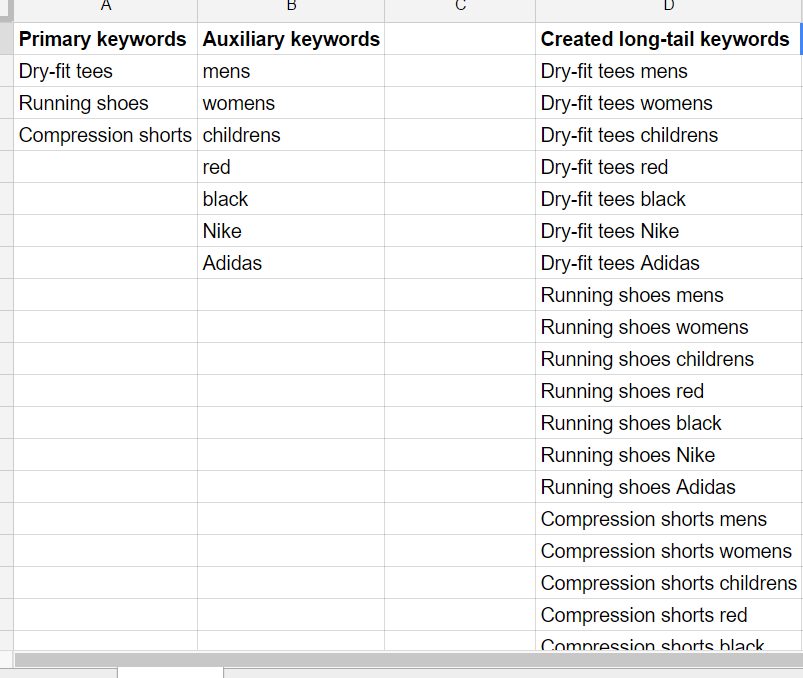Click column D header
The width and height of the screenshot is (803, 678).
click(x=669, y=10)
